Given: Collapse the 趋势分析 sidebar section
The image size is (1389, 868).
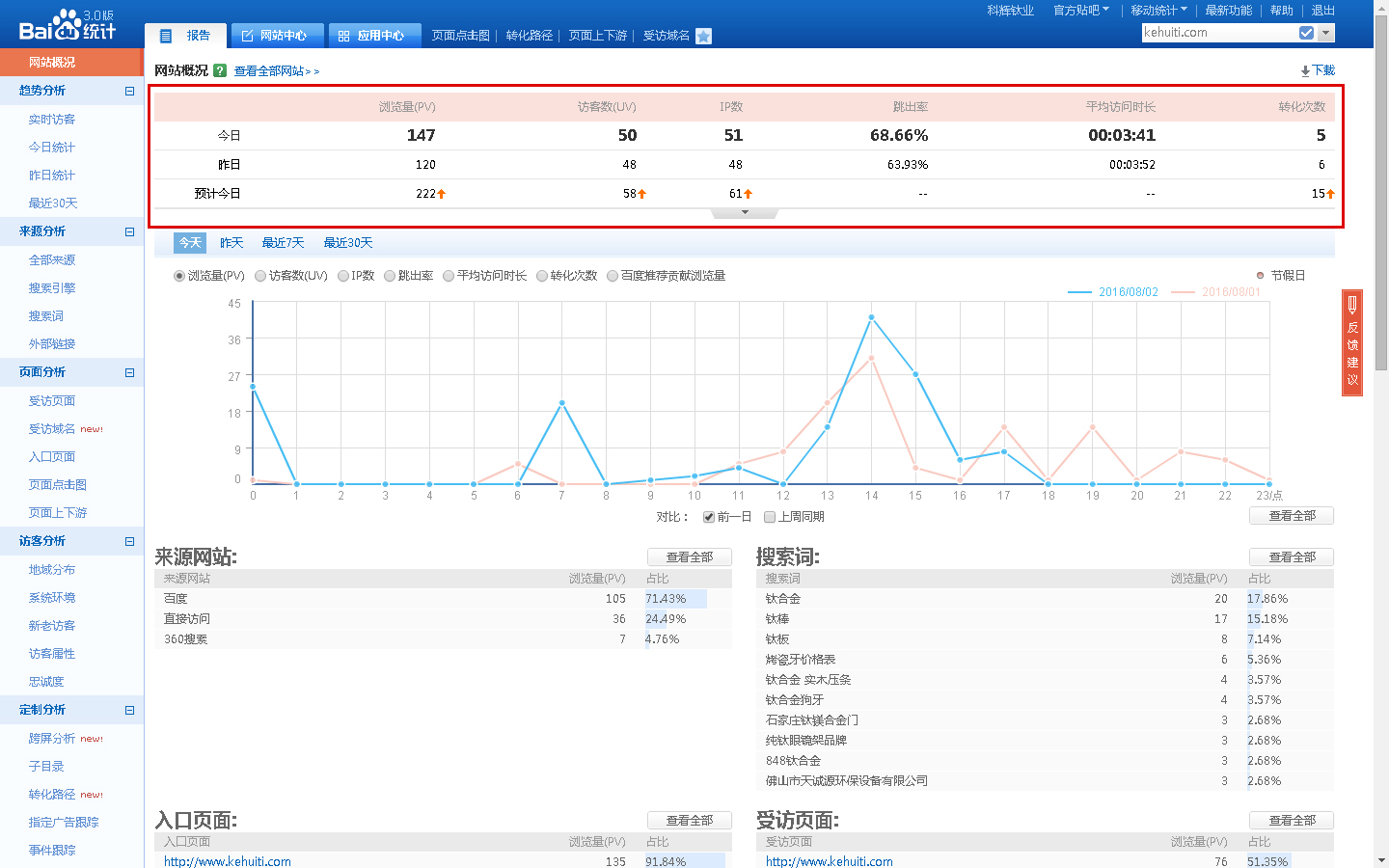Looking at the screenshot, I should click(x=129, y=91).
